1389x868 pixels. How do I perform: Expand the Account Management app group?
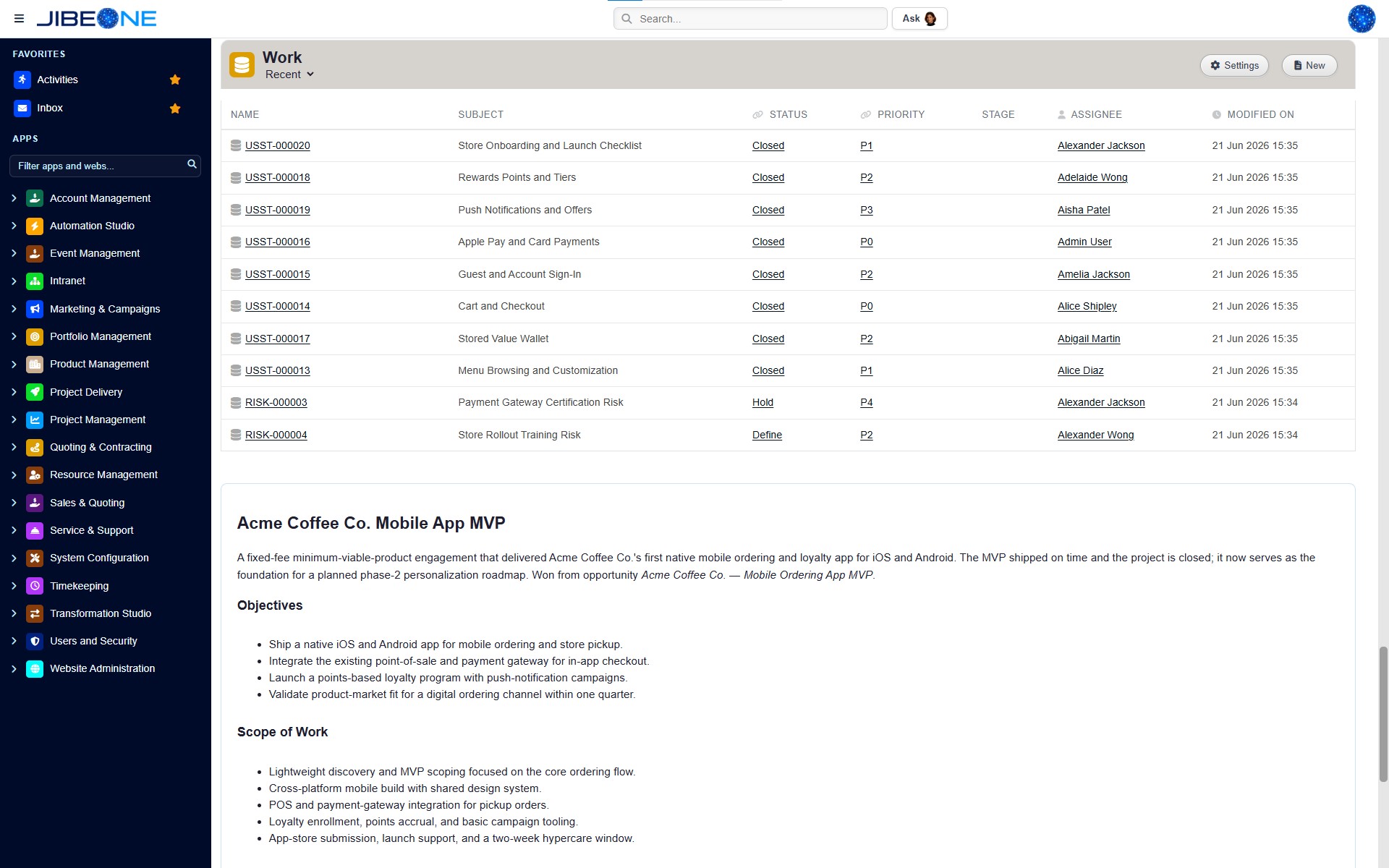[14, 198]
